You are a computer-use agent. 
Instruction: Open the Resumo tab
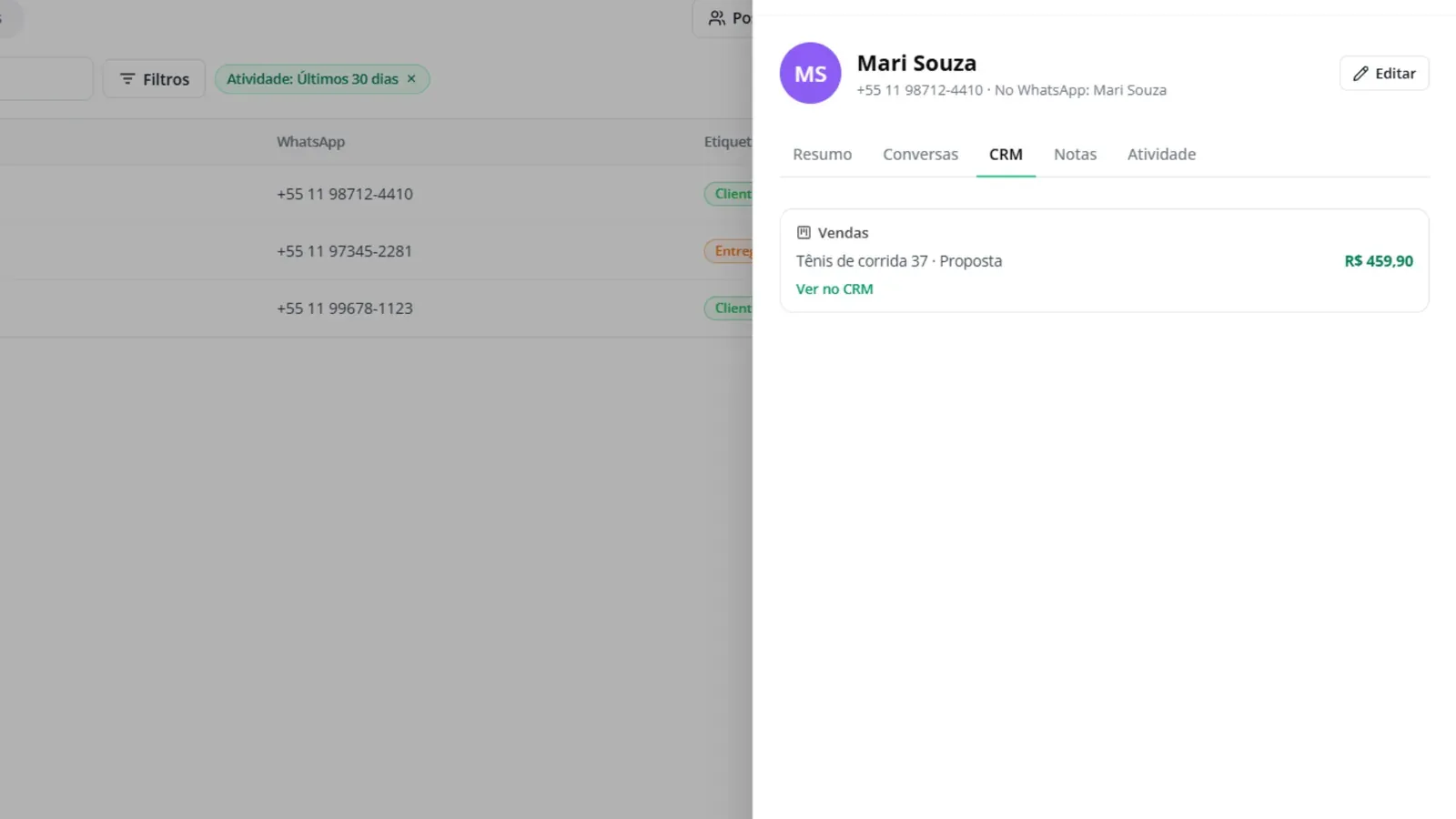tap(822, 155)
